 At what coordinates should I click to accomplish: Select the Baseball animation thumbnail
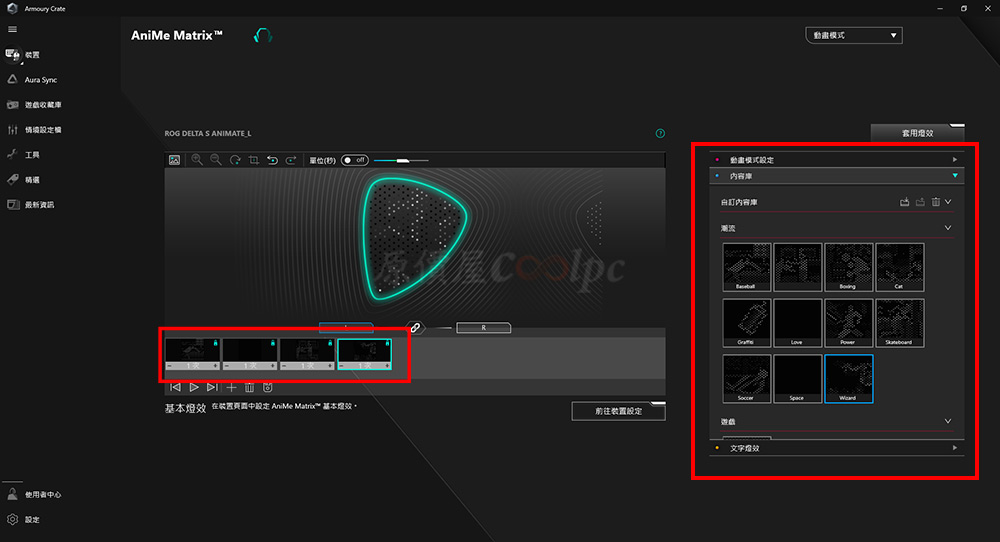[x=746, y=267]
